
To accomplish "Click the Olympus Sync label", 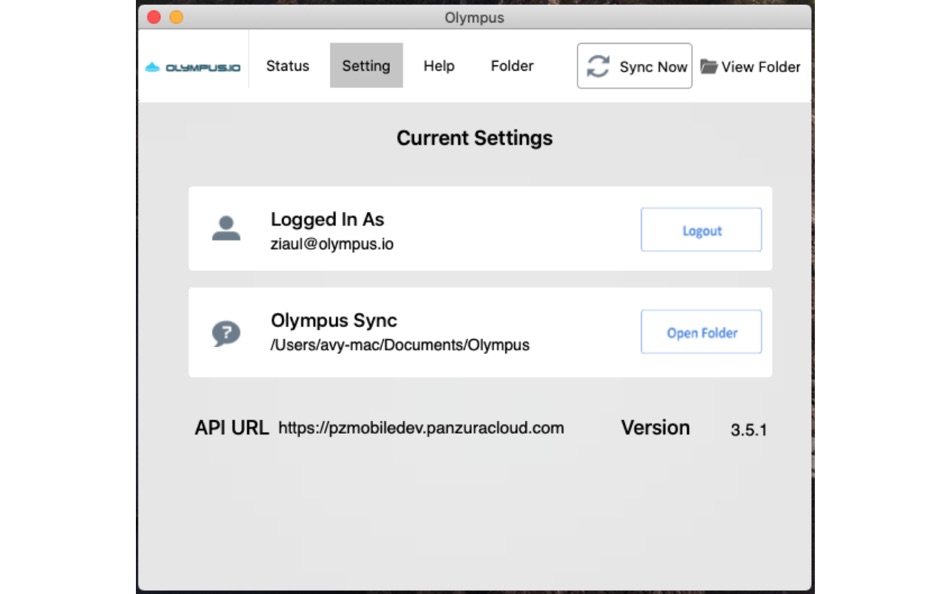I will [334, 320].
